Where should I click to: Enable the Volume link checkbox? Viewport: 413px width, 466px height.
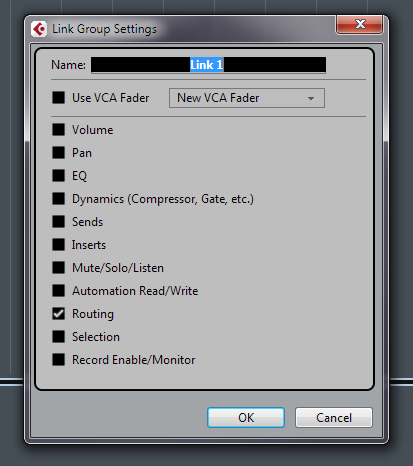click(58, 130)
